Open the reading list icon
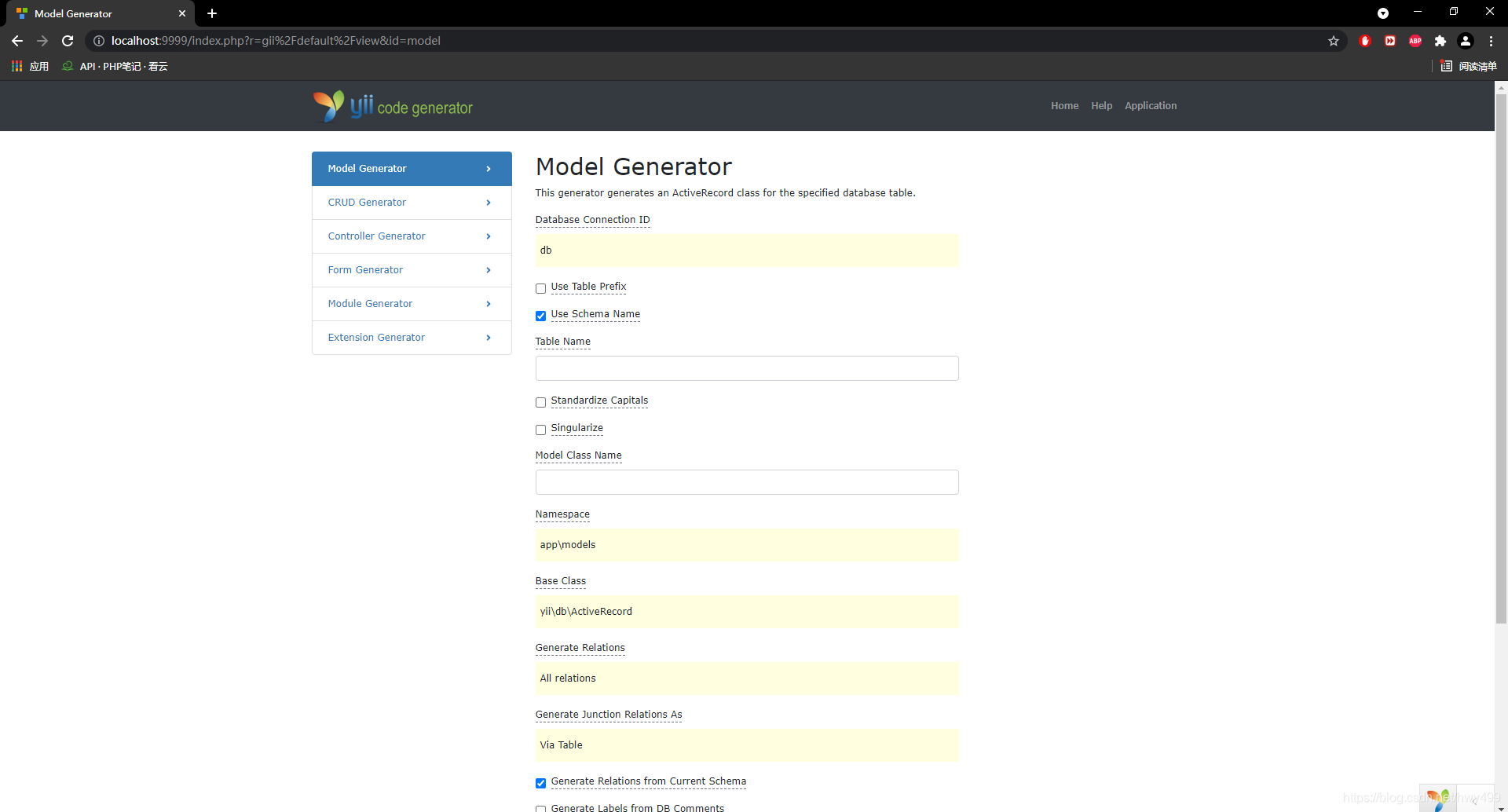The width and height of the screenshot is (1508, 812). (x=1446, y=66)
